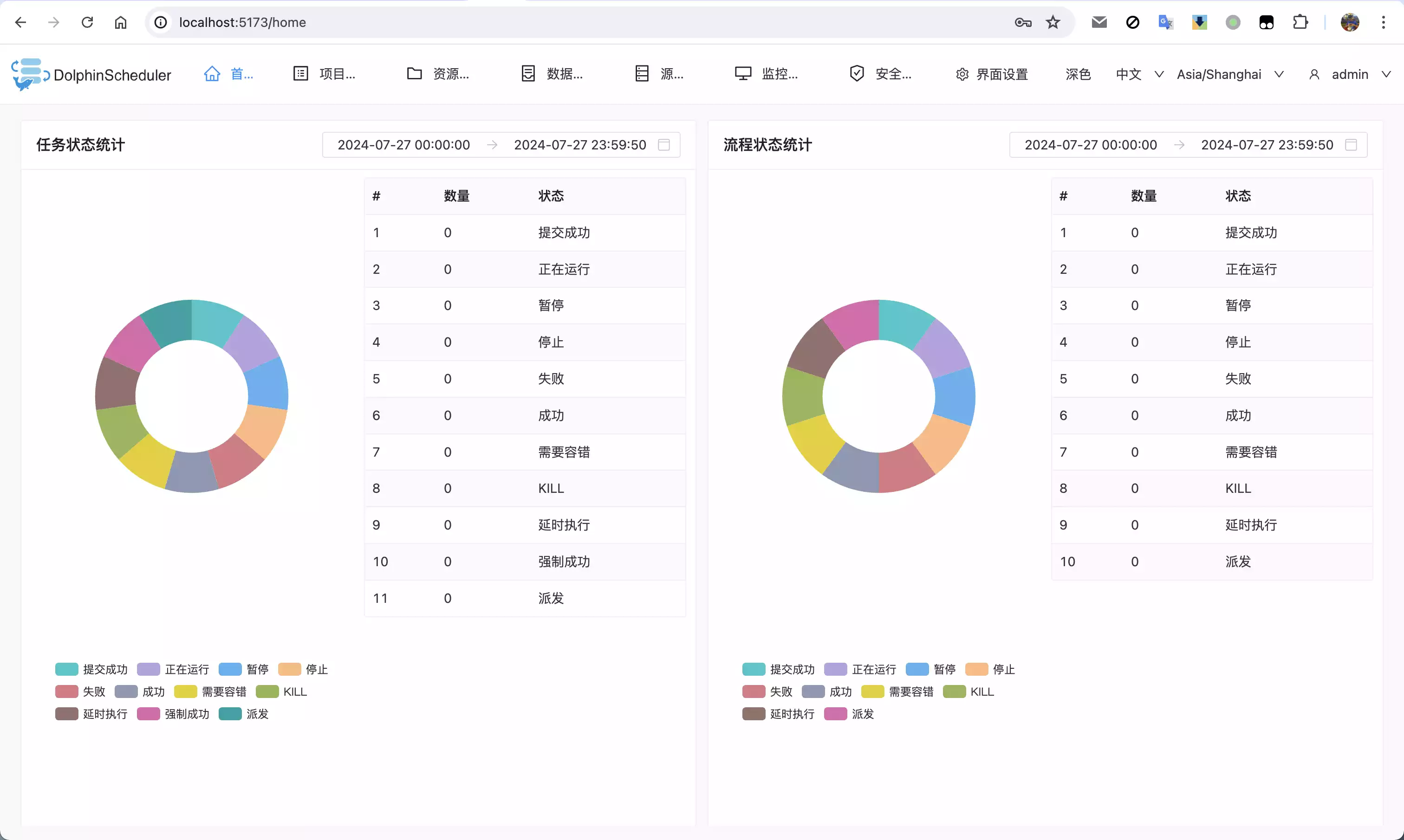Click the folder icon for resources

(x=415, y=74)
